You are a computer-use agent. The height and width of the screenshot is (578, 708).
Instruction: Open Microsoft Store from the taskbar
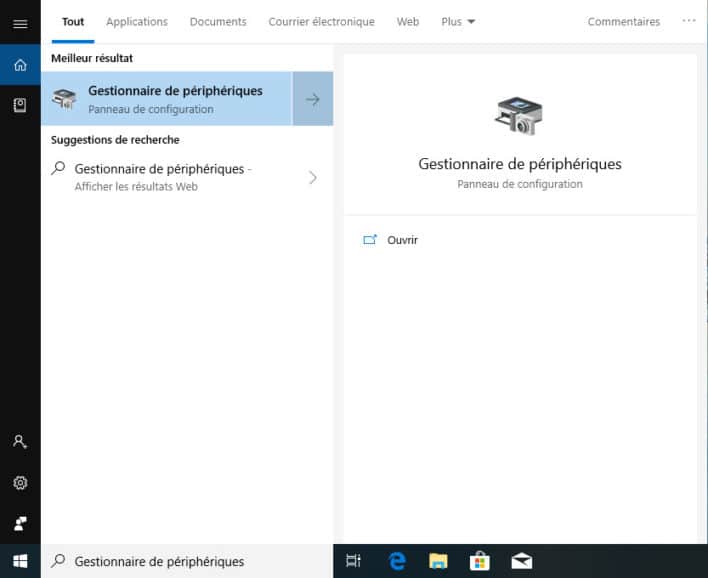pyautogui.click(x=480, y=561)
